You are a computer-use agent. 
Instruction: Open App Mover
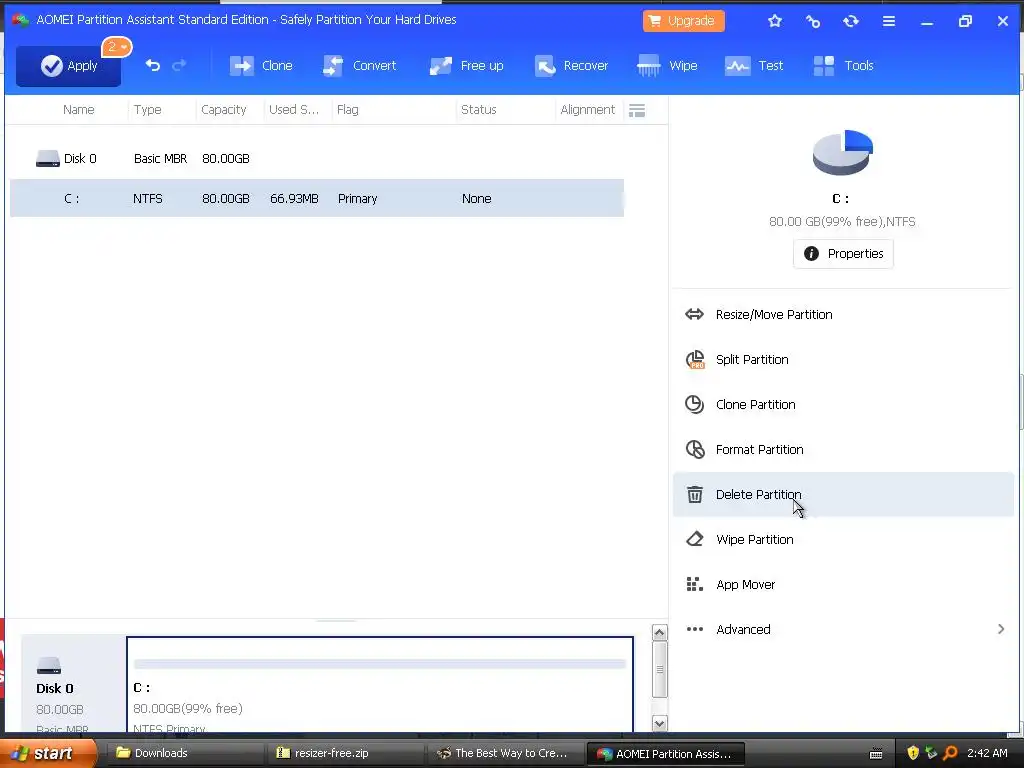[843, 584]
